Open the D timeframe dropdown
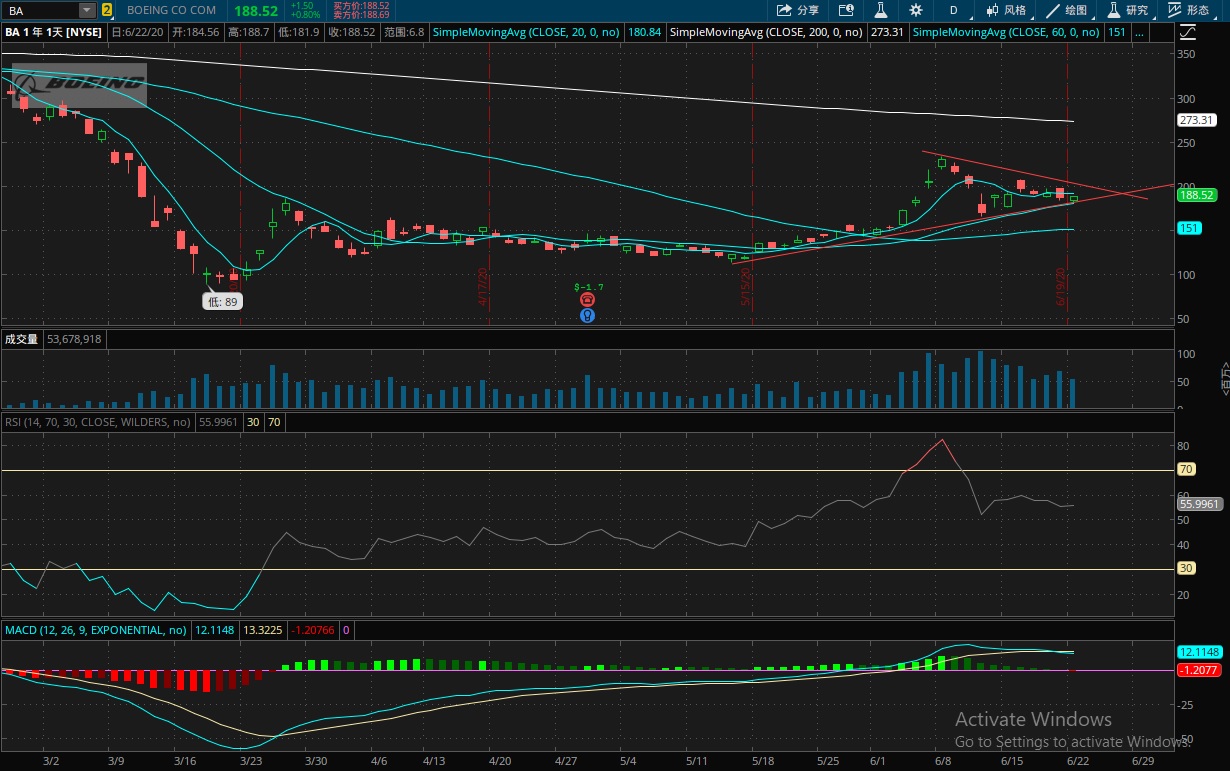 click(954, 10)
